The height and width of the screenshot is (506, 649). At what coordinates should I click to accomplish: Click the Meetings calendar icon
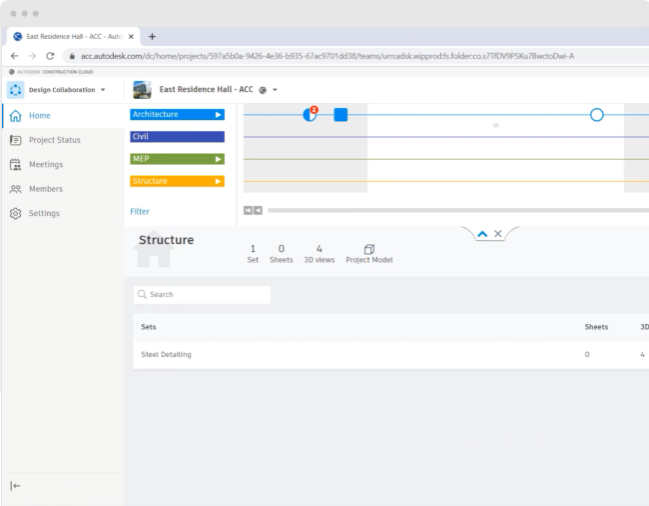pyautogui.click(x=15, y=165)
